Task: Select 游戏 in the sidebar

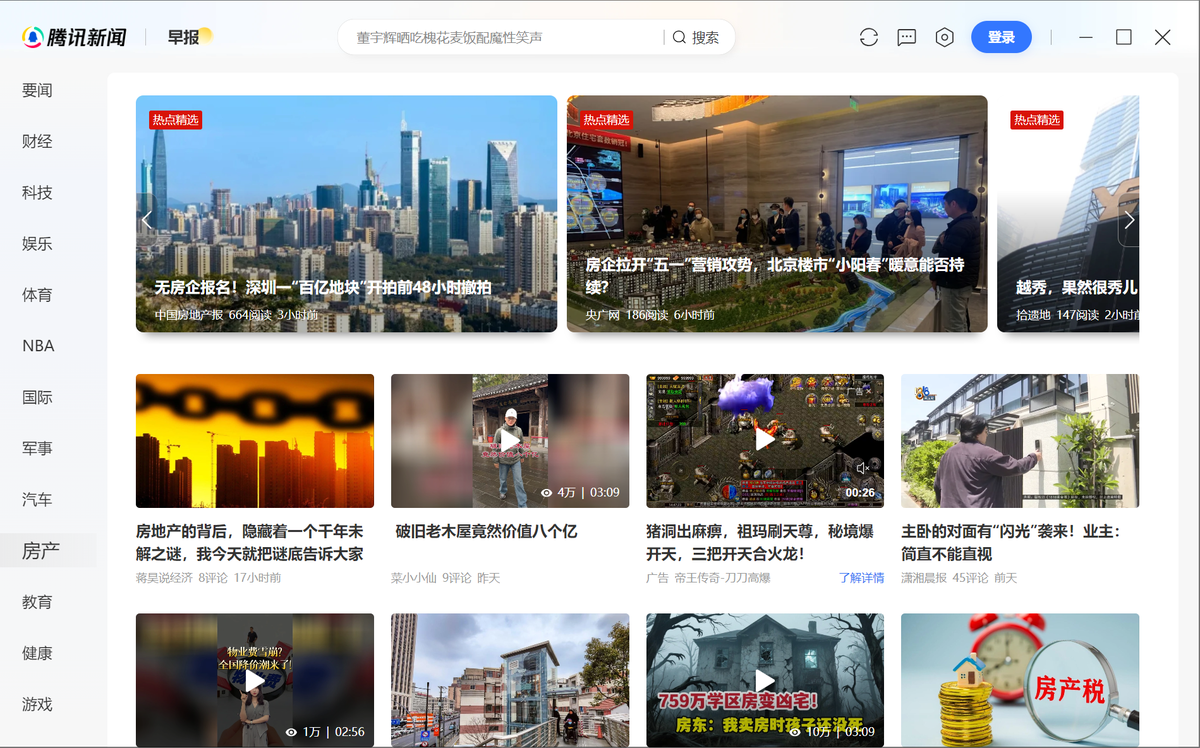Action: click(37, 704)
